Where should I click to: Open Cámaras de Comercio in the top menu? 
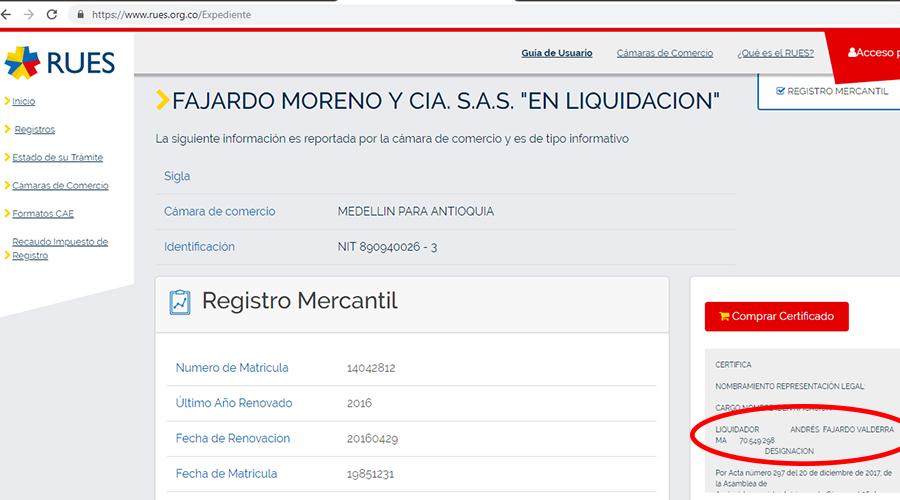665,53
